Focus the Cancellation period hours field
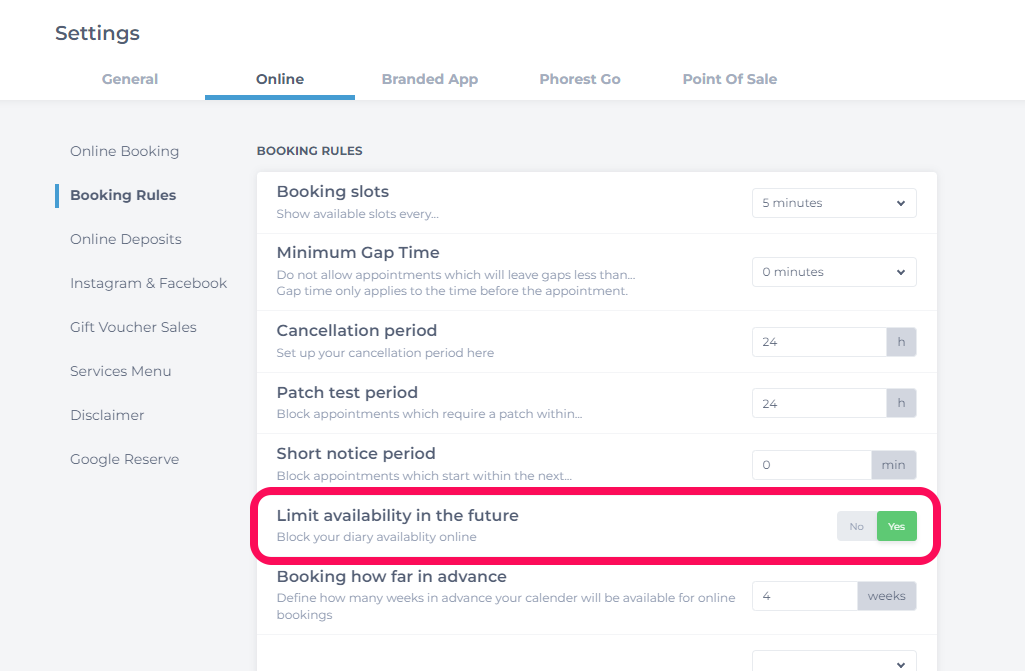 point(819,342)
